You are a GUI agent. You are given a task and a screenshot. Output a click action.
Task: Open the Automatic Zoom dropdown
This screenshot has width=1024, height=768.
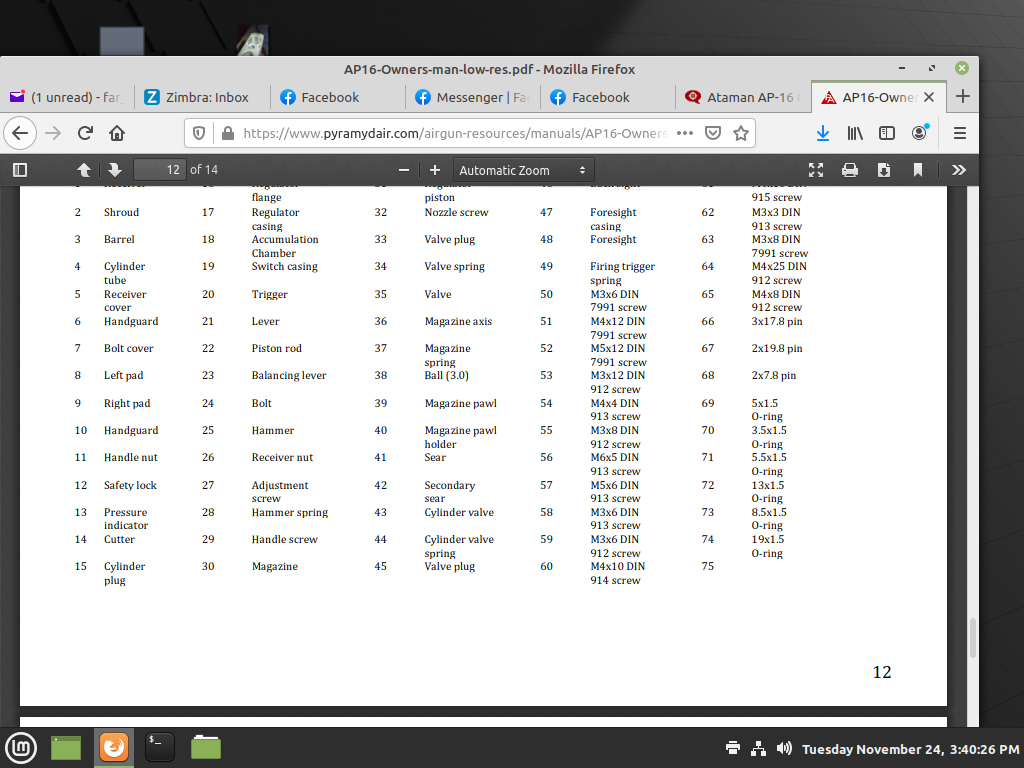coord(523,170)
